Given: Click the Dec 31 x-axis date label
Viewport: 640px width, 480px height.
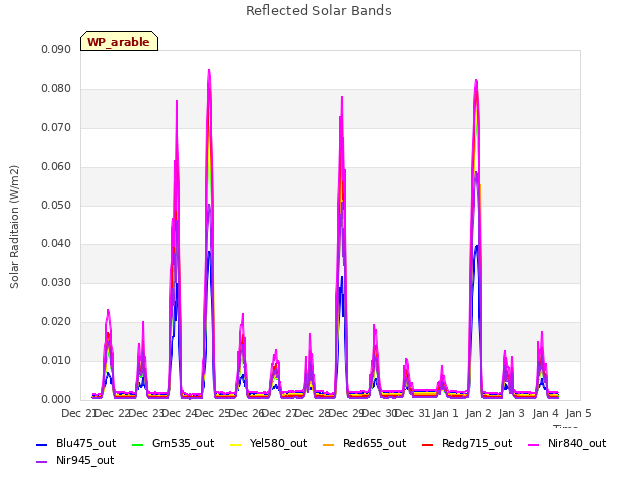Looking at the screenshot, I should click(x=413, y=413).
